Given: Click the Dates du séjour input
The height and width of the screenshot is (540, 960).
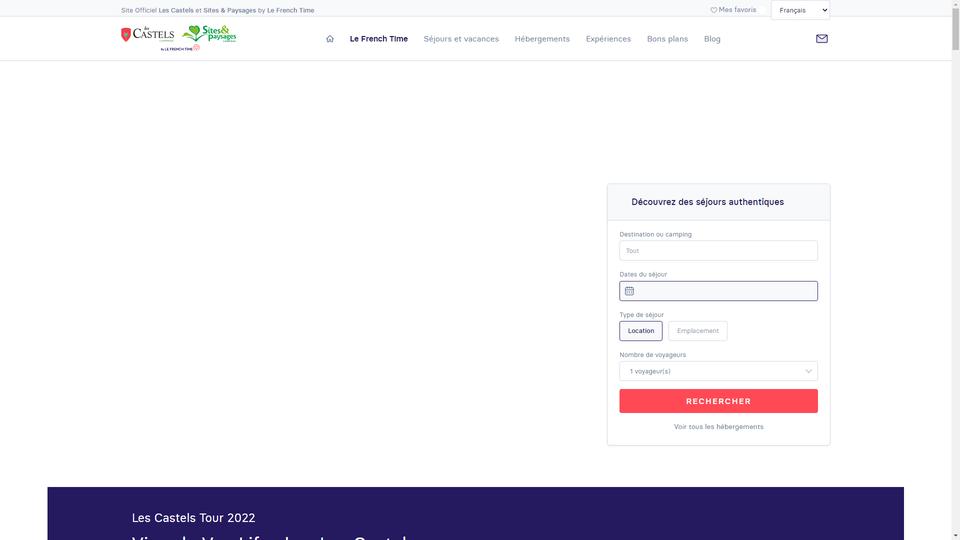Looking at the screenshot, I should 718,291.
